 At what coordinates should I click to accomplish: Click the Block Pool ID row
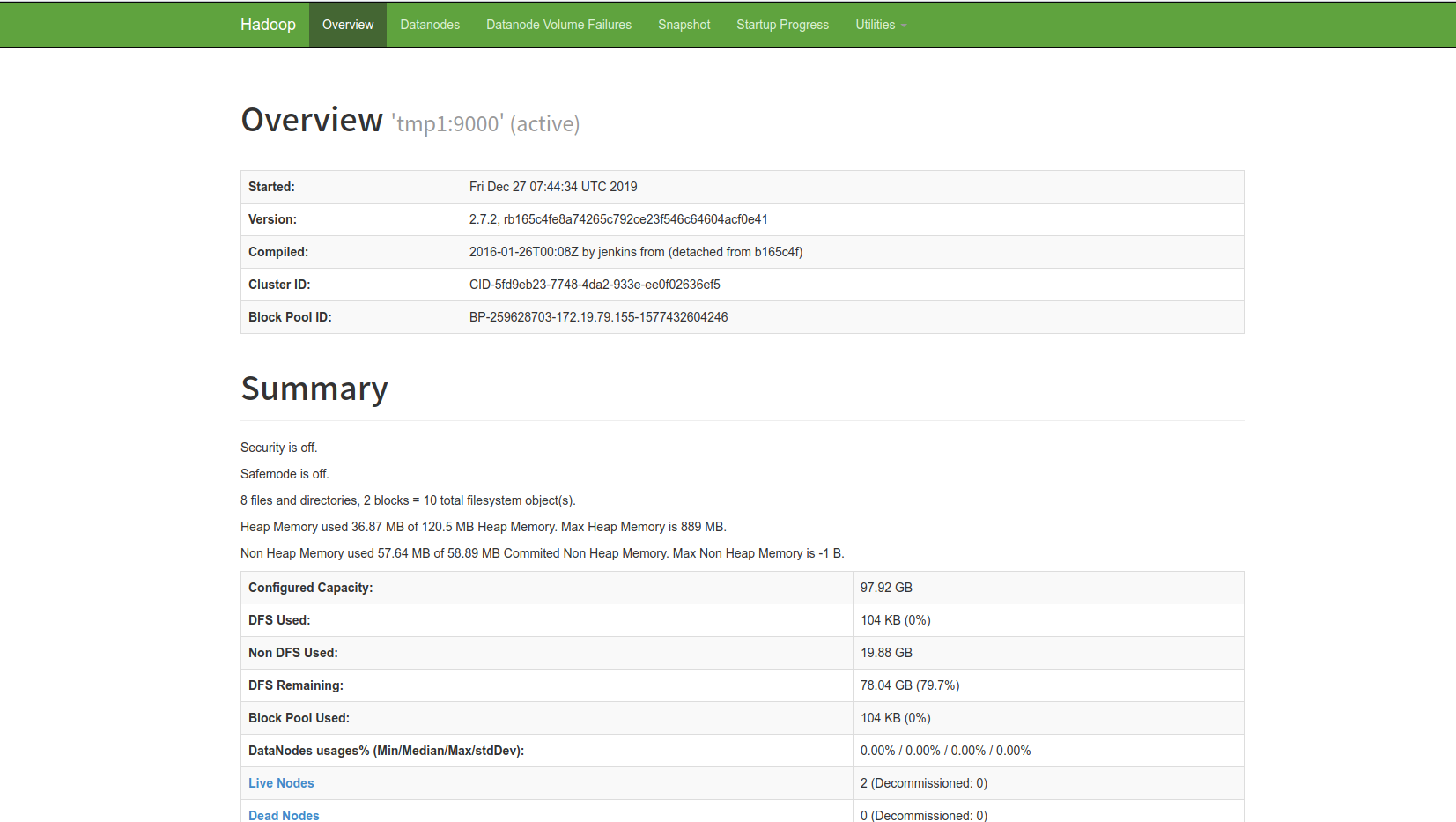598,316
